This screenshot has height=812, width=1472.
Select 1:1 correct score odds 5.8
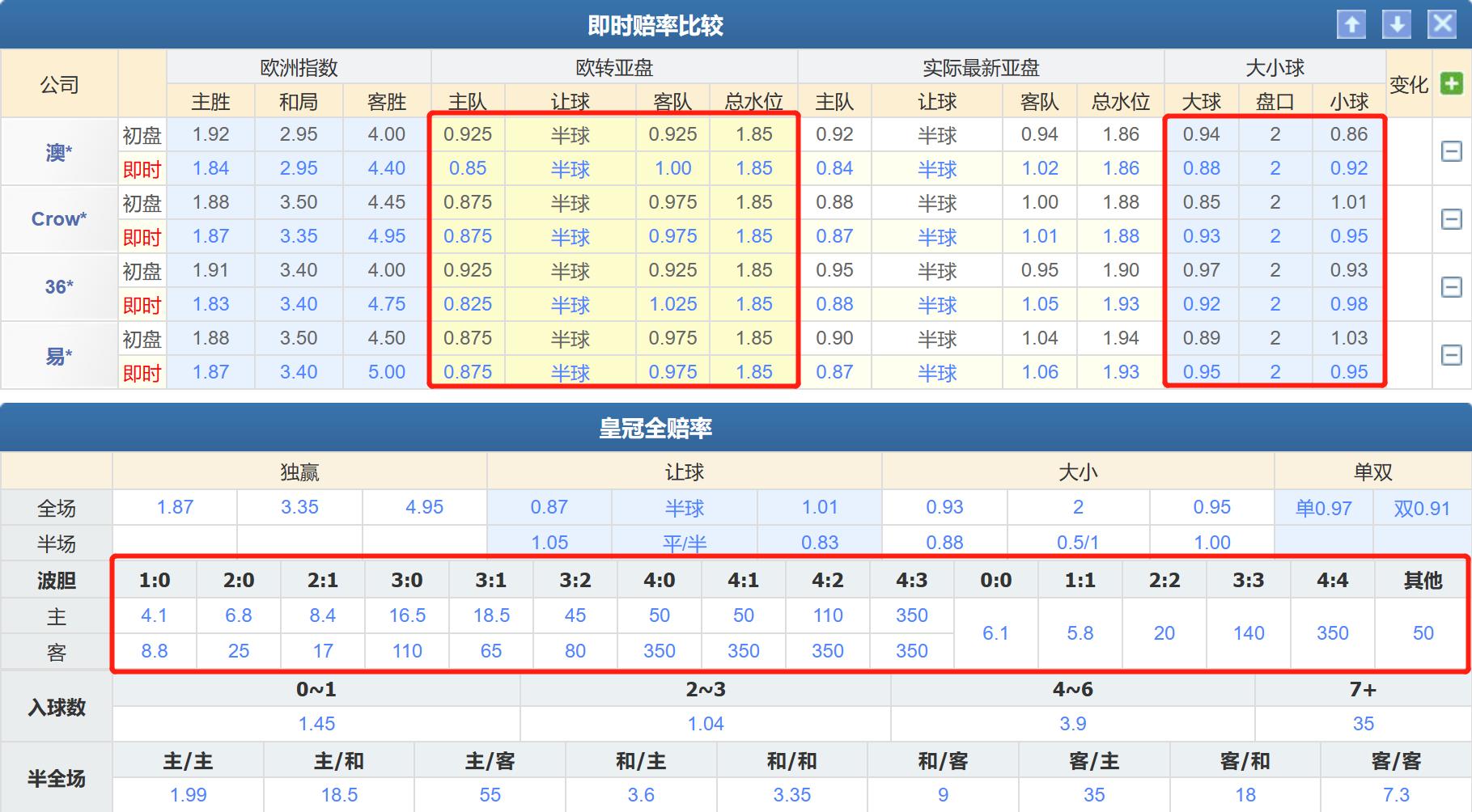point(1080,633)
